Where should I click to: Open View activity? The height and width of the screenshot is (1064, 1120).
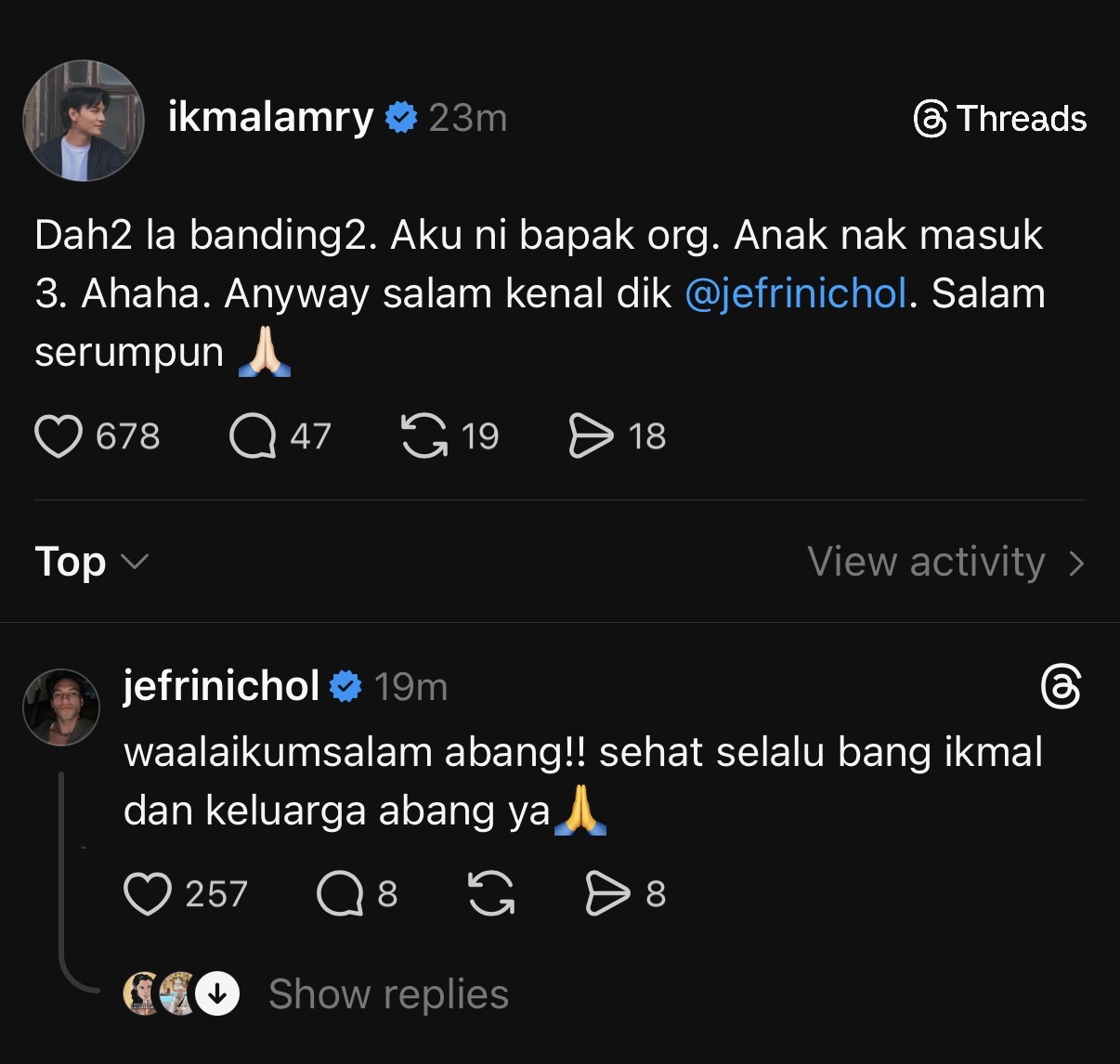(x=945, y=562)
